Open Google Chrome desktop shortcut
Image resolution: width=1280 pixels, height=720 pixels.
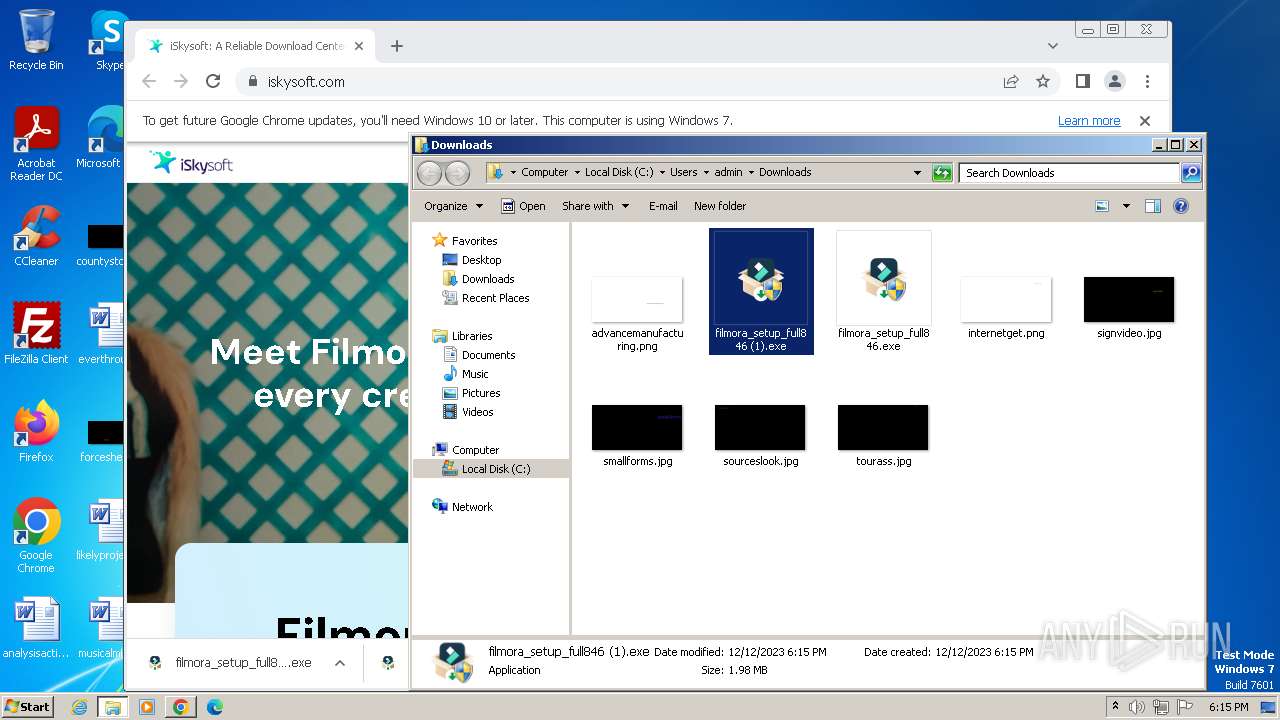(x=36, y=536)
